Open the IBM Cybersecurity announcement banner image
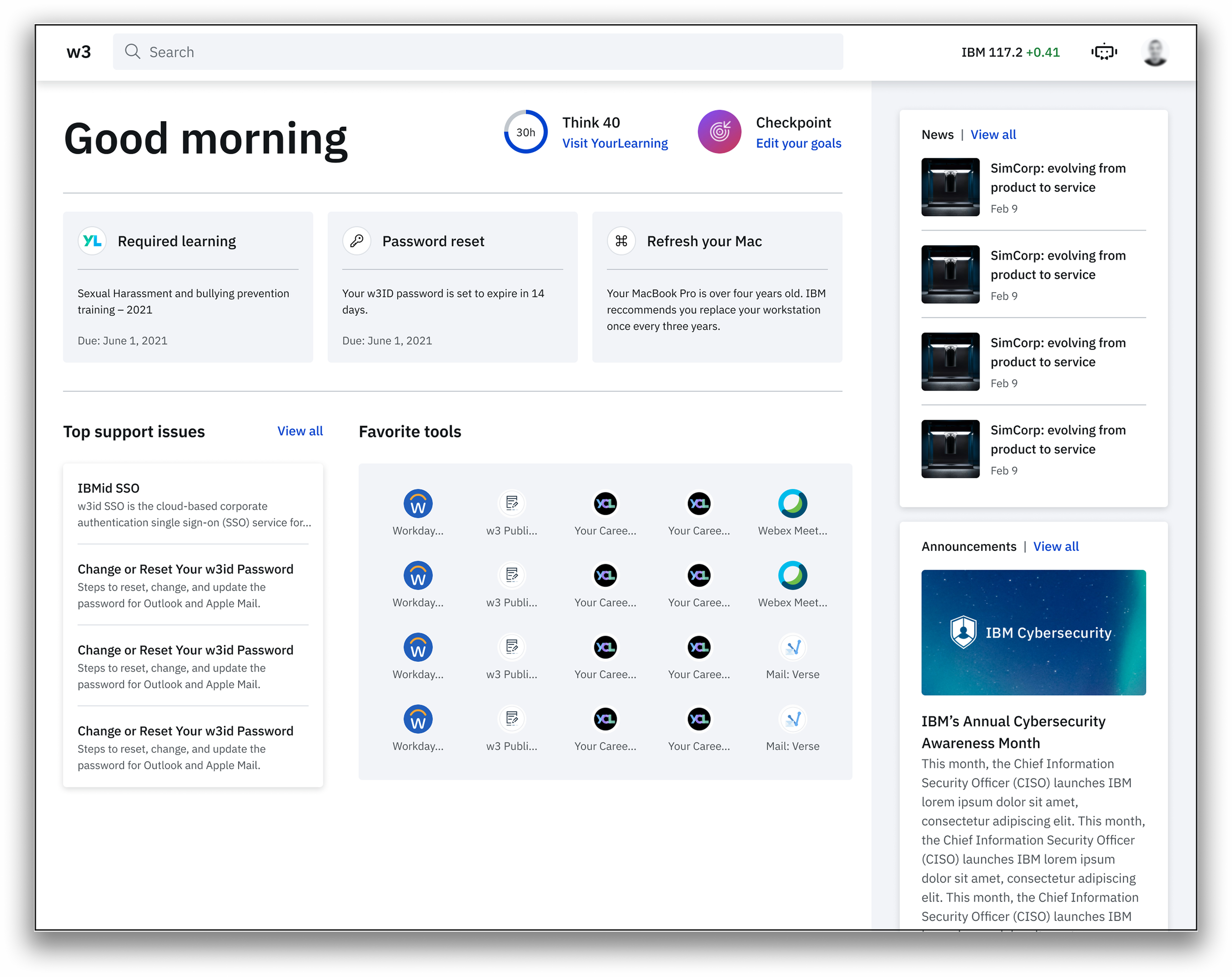Viewport: 1232px width, 977px height. click(x=1032, y=633)
